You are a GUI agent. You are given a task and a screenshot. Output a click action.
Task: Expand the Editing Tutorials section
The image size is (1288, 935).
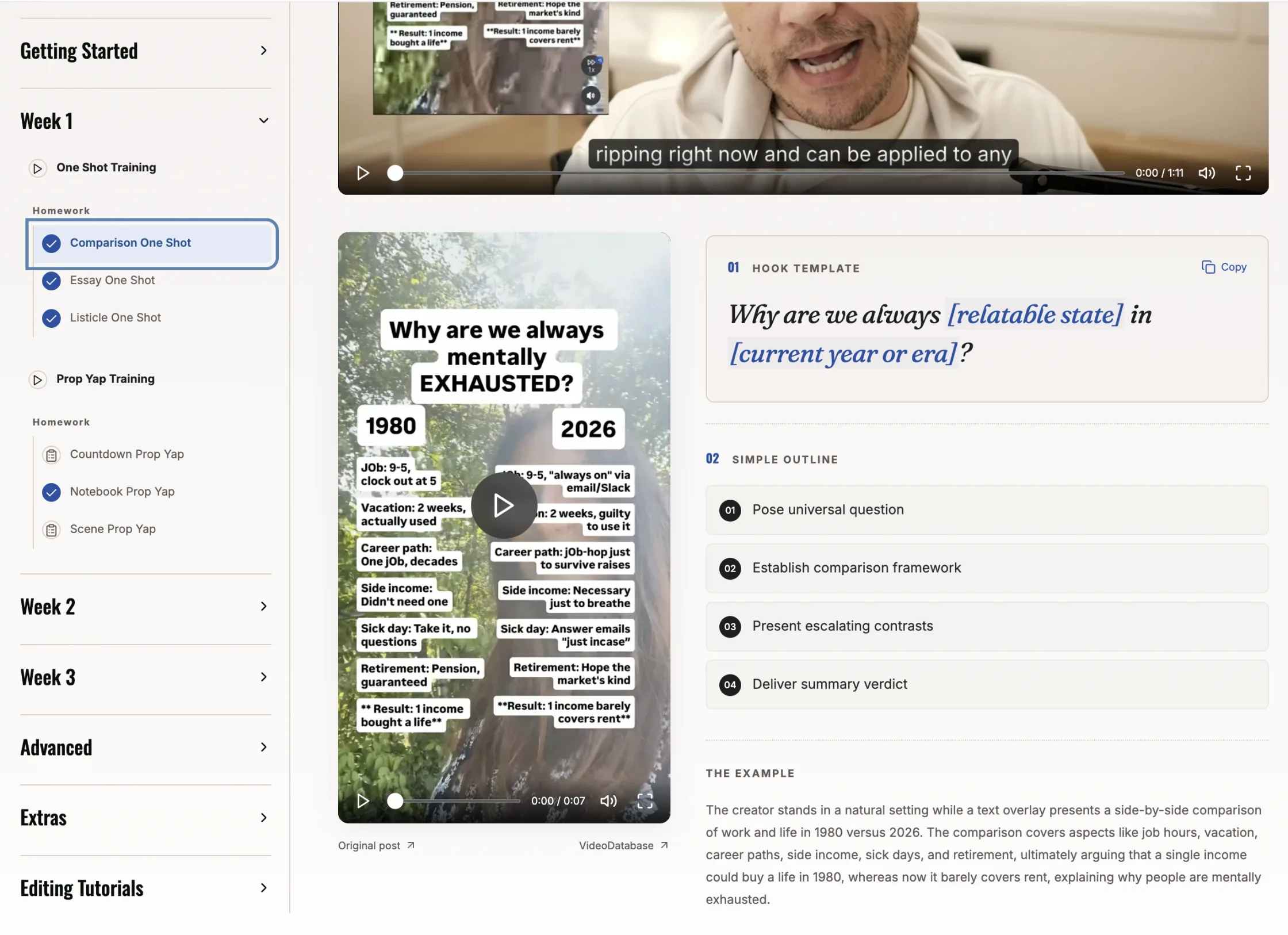pos(263,888)
